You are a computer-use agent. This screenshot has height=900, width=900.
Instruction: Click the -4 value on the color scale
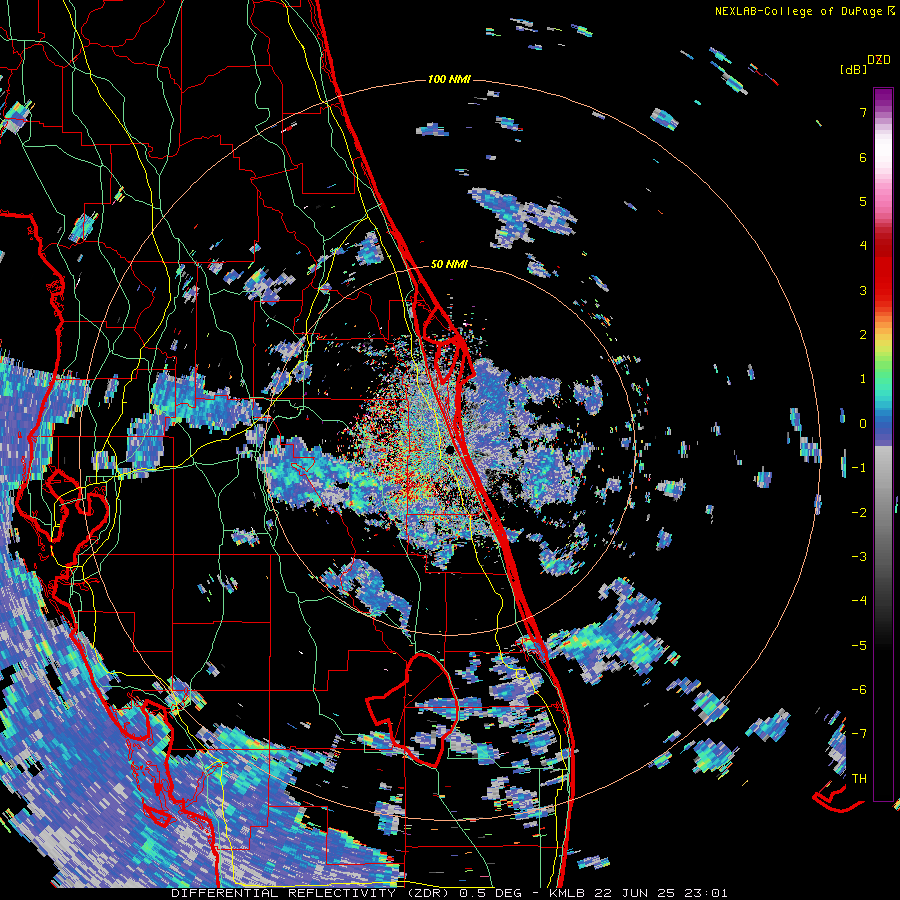859,601
